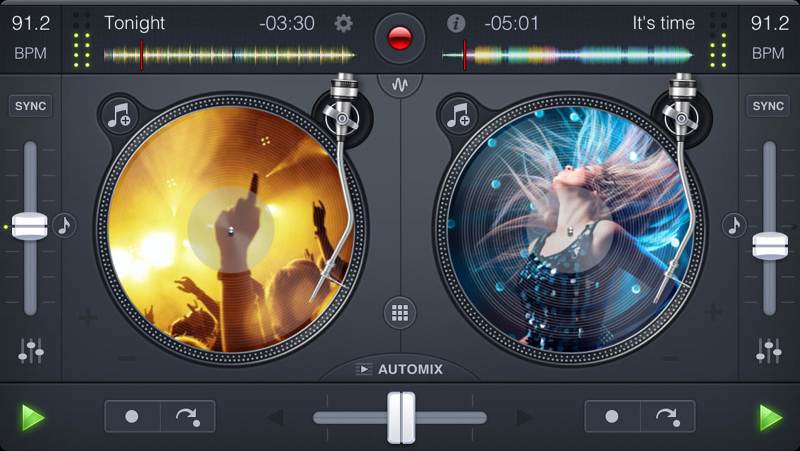
Task: Play the left deck
Action: (x=32, y=418)
